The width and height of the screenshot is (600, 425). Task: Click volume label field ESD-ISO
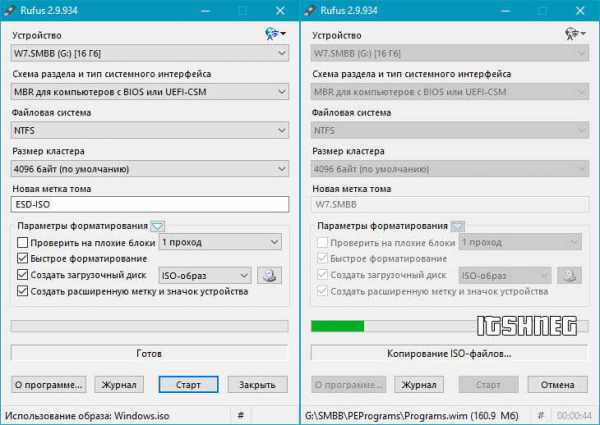pyautogui.click(x=150, y=204)
